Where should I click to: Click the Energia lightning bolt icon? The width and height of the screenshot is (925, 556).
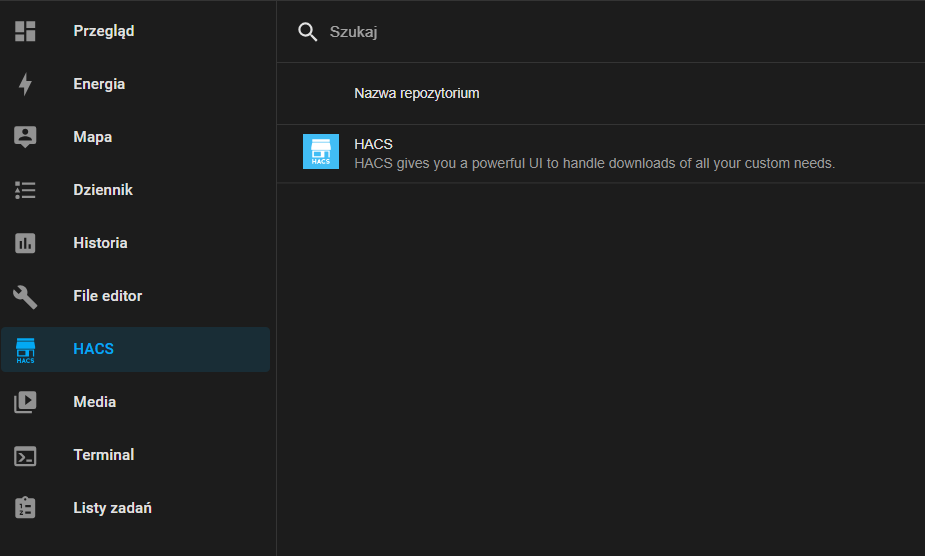pyautogui.click(x=25, y=84)
